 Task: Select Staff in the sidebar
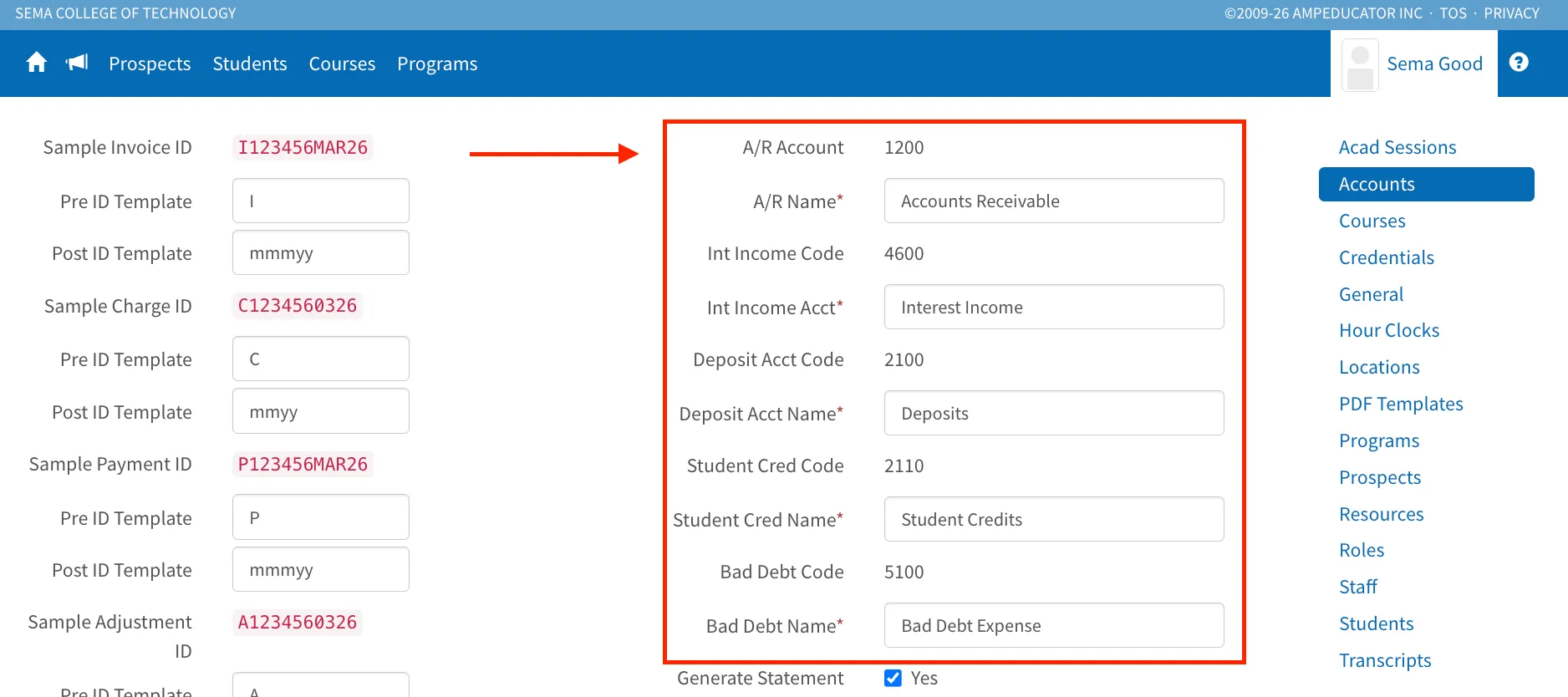tap(1357, 587)
